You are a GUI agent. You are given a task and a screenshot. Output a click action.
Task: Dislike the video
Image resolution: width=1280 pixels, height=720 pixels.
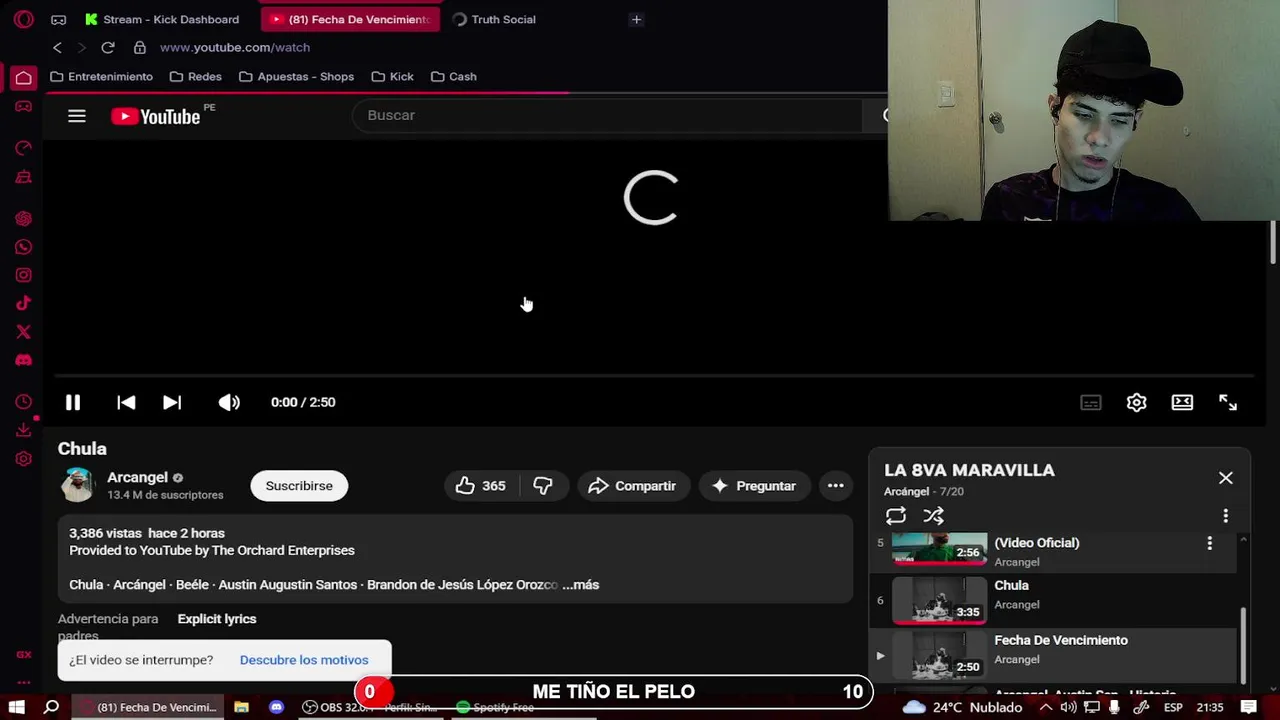coord(543,485)
